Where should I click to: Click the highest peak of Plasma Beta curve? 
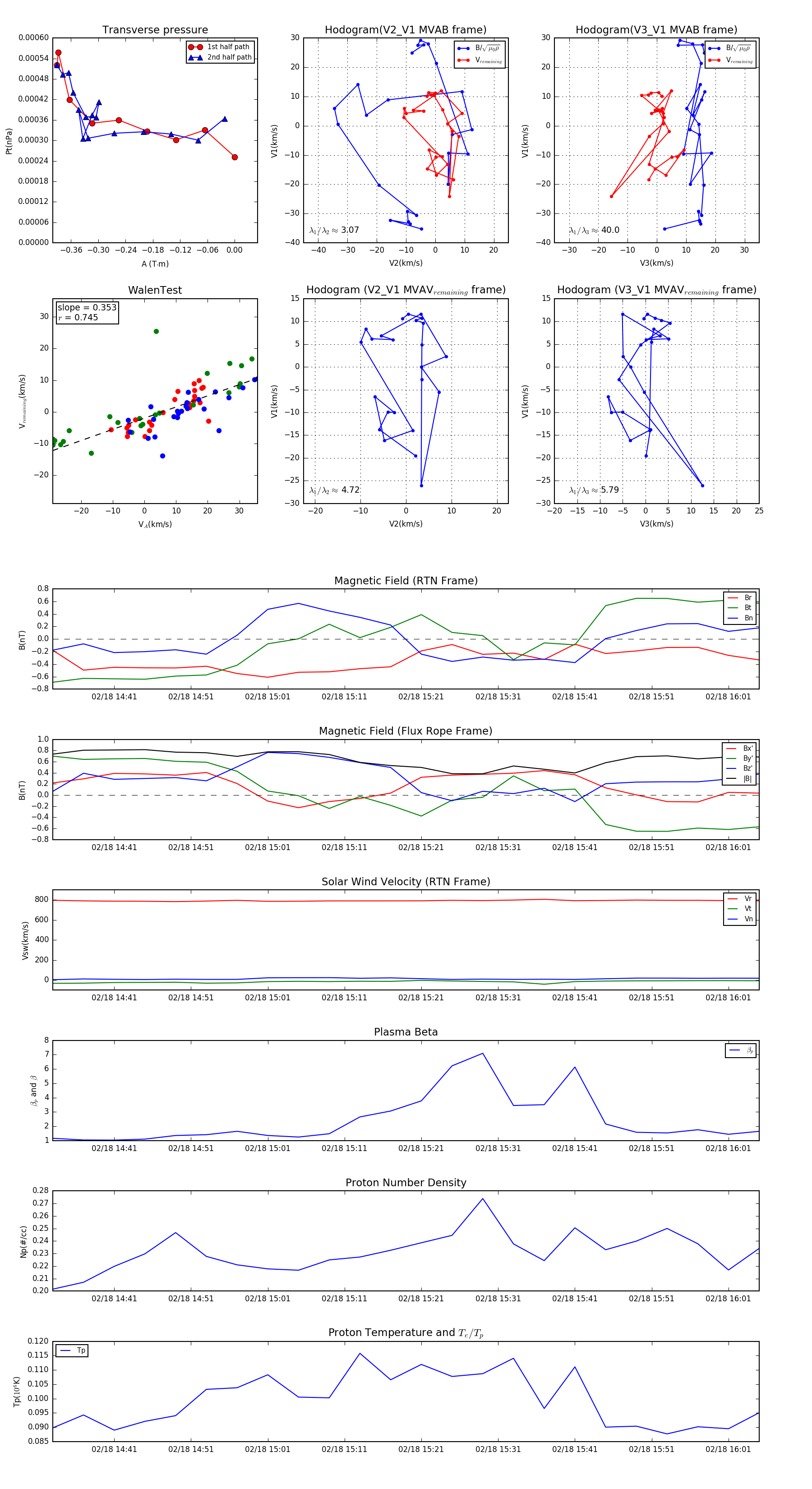tap(483, 1054)
